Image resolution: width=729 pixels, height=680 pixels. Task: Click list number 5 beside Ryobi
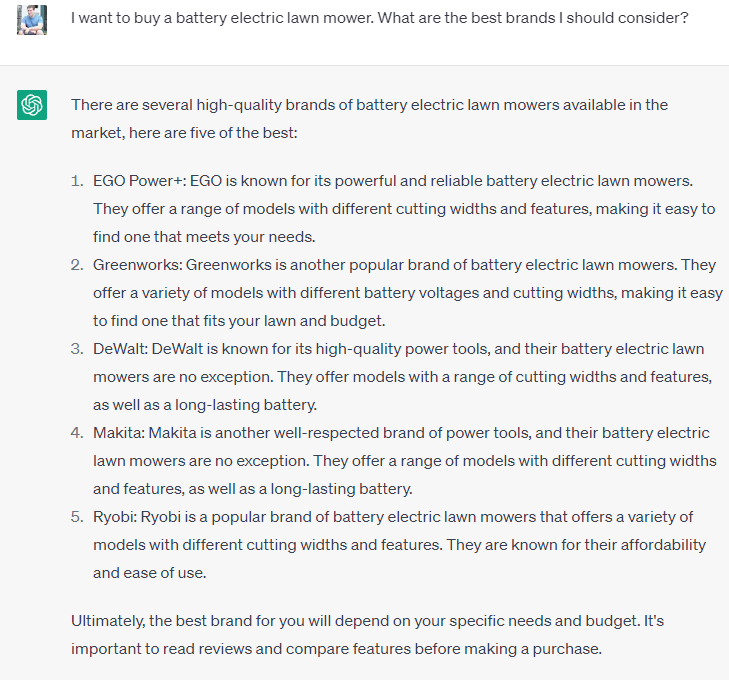click(x=76, y=517)
